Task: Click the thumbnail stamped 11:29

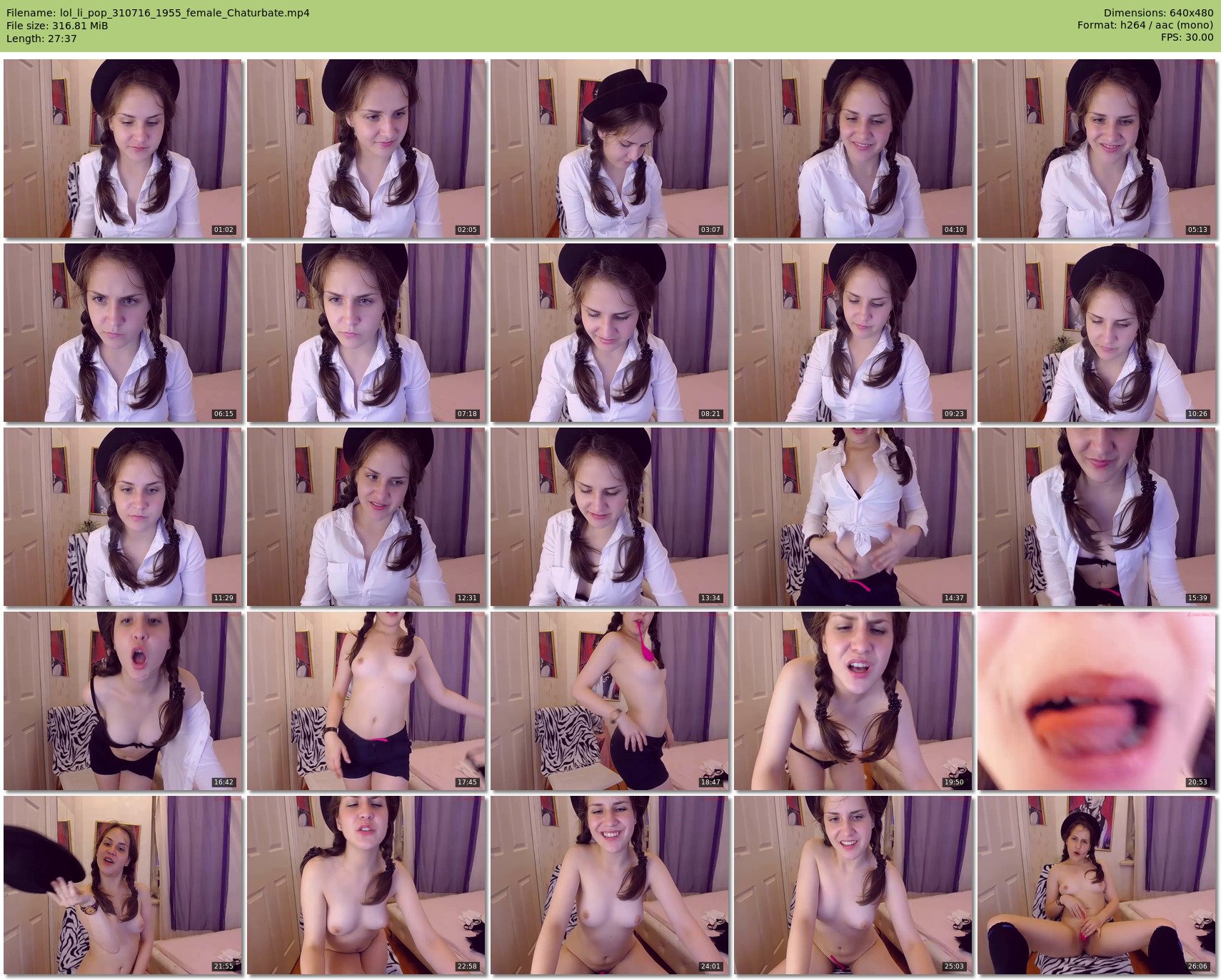Action: click(122, 516)
